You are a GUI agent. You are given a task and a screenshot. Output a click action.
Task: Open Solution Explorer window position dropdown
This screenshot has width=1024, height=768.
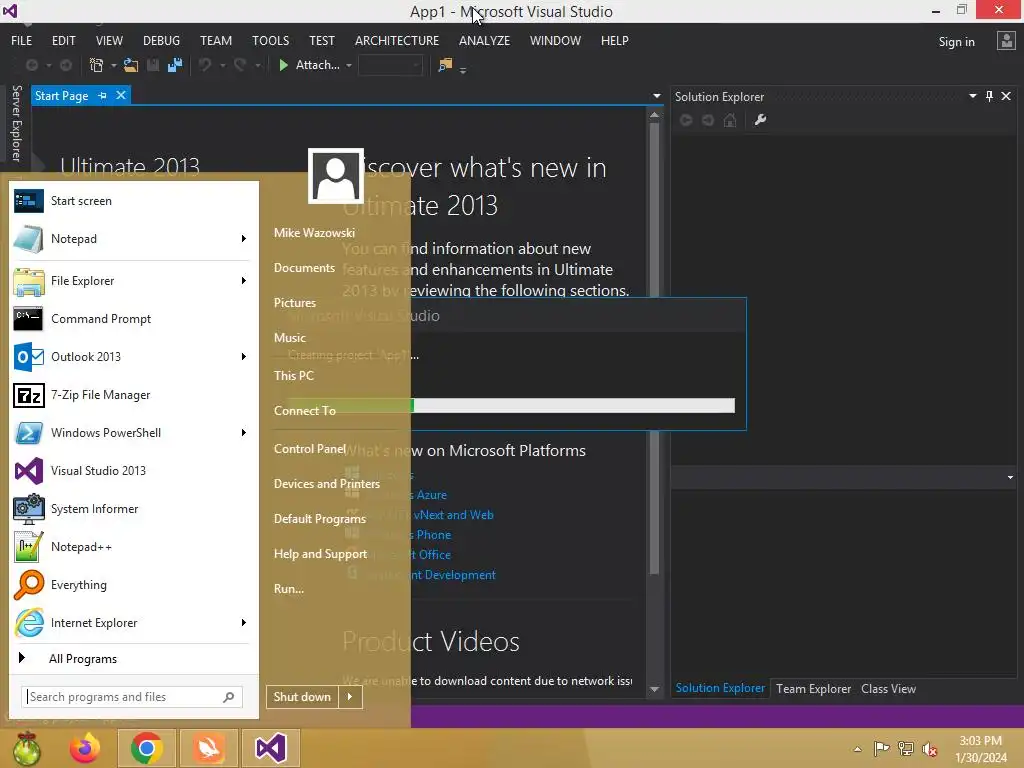[x=972, y=96]
